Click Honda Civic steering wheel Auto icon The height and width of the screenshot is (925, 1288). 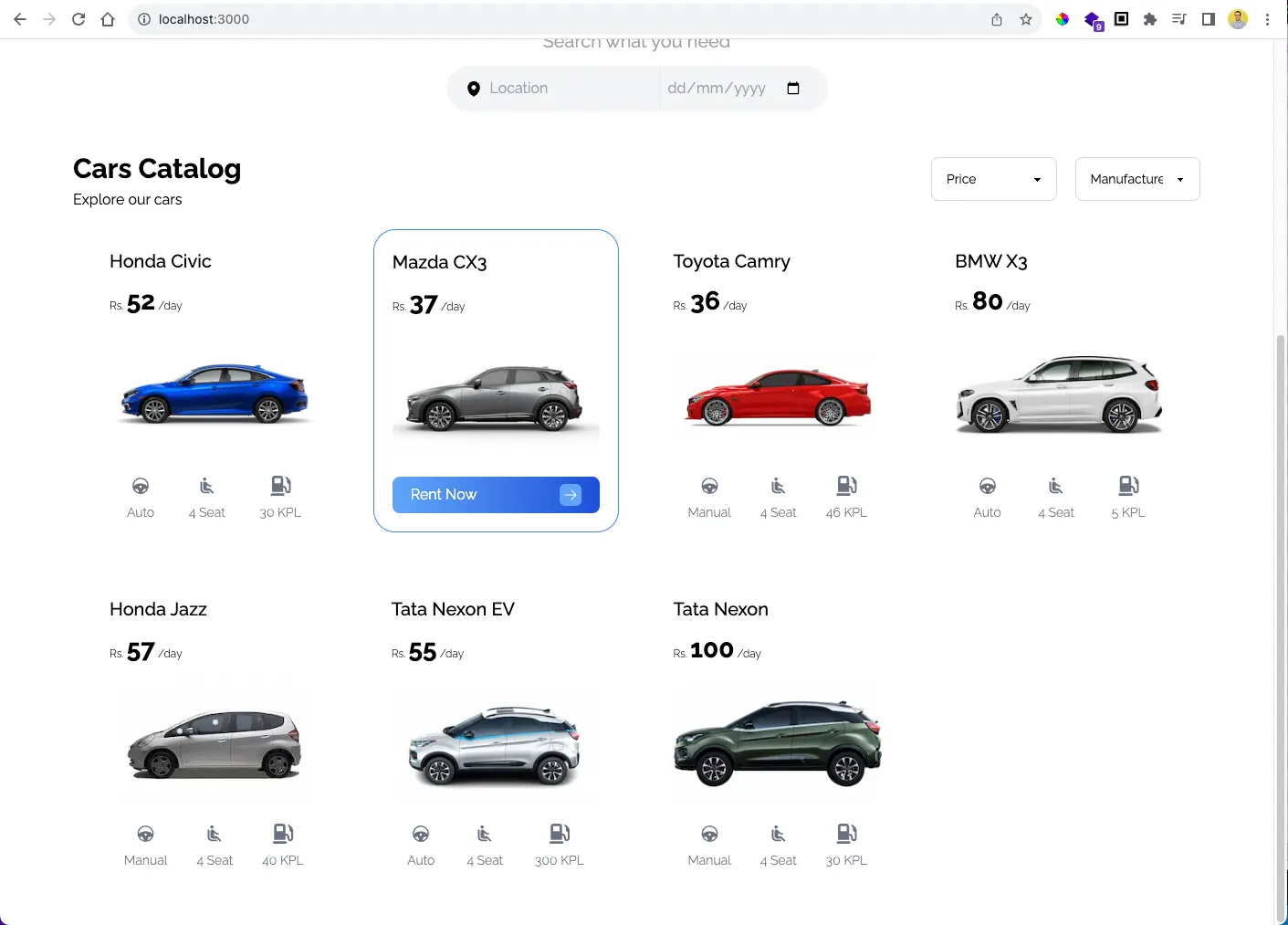tap(141, 486)
